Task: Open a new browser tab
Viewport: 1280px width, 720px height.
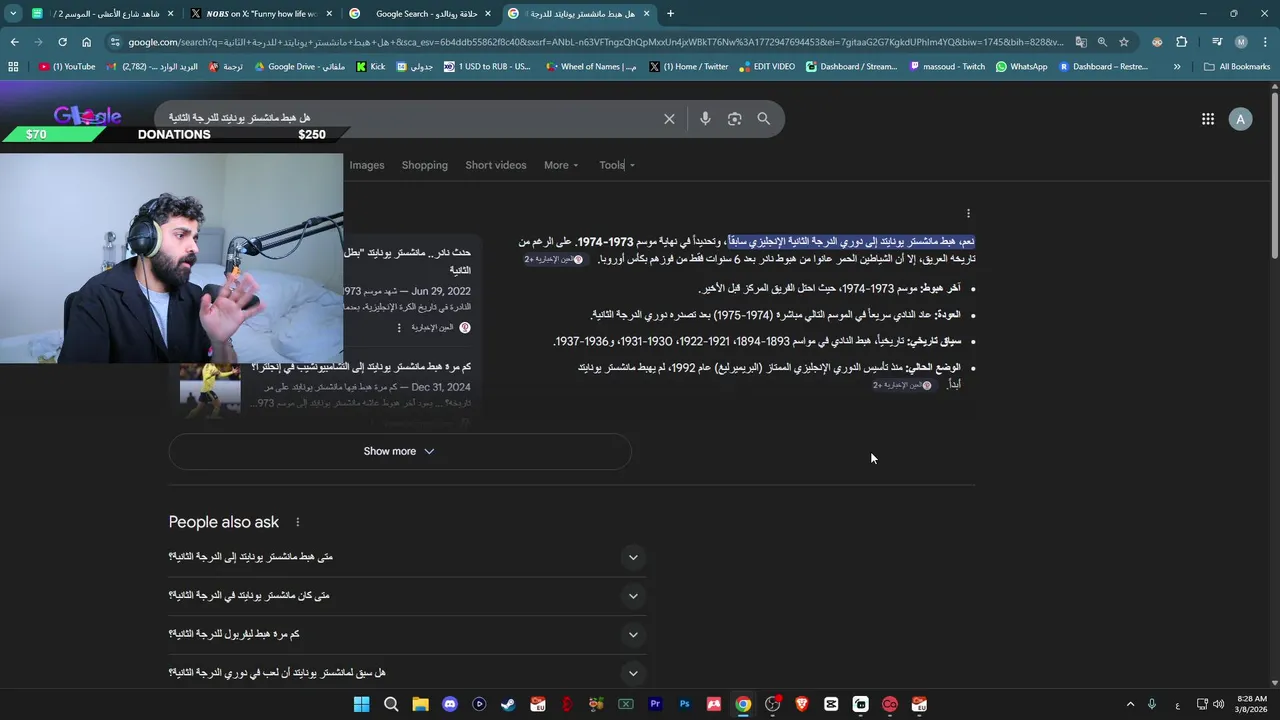Action: click(670, 14)
